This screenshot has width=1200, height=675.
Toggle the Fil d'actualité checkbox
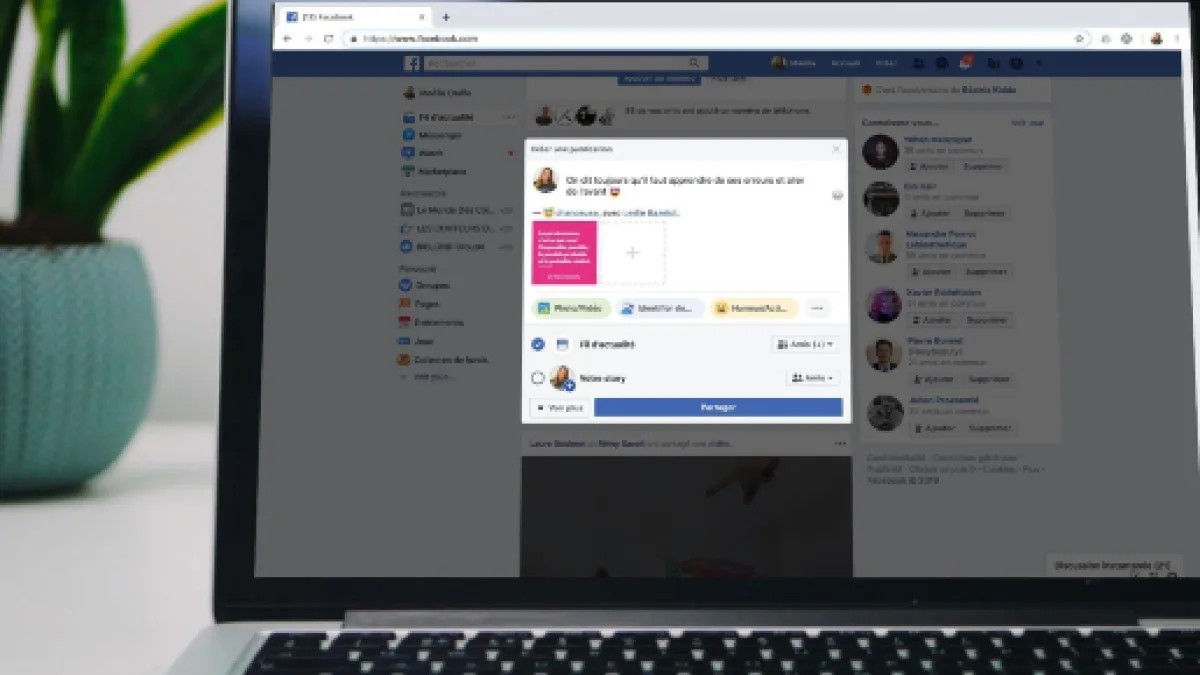[x=538, y=344]
